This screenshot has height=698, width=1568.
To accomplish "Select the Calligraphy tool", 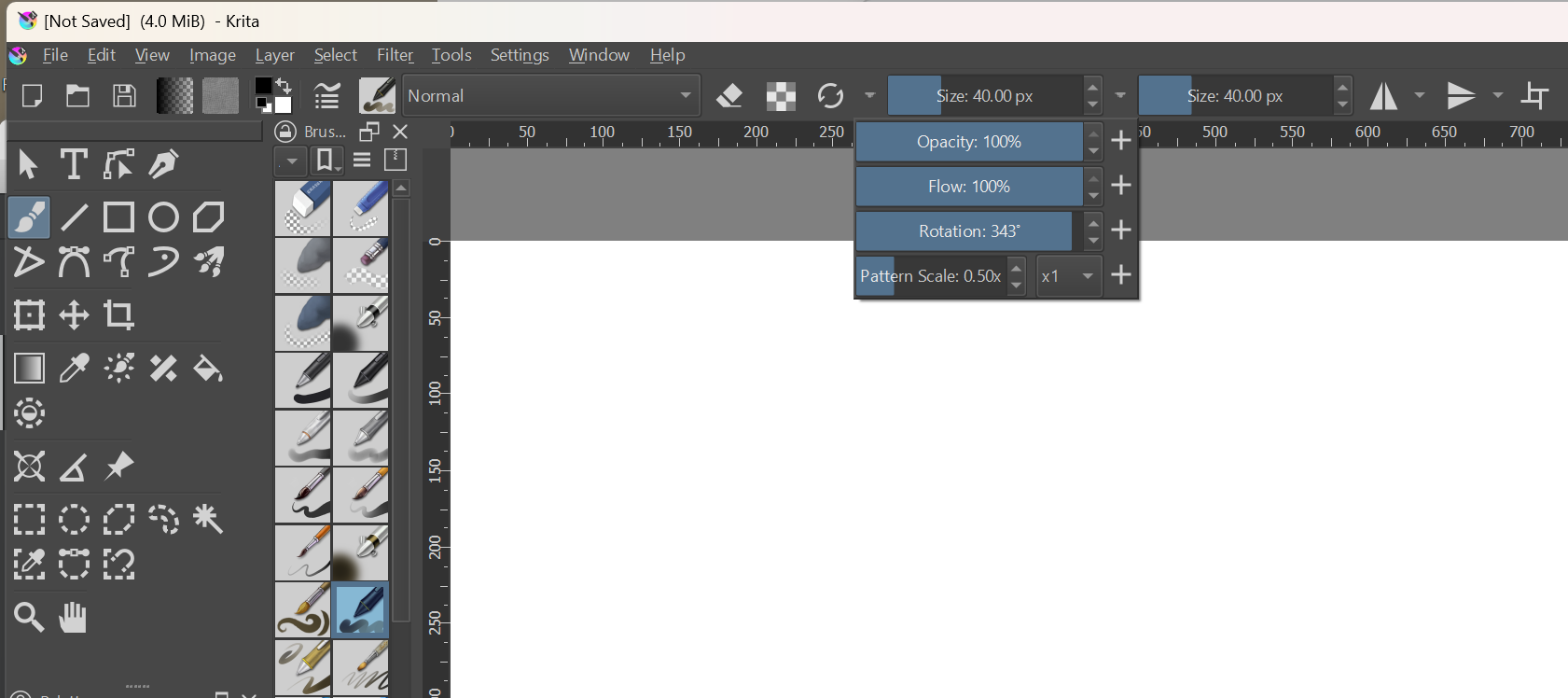I will pos(163,164).
